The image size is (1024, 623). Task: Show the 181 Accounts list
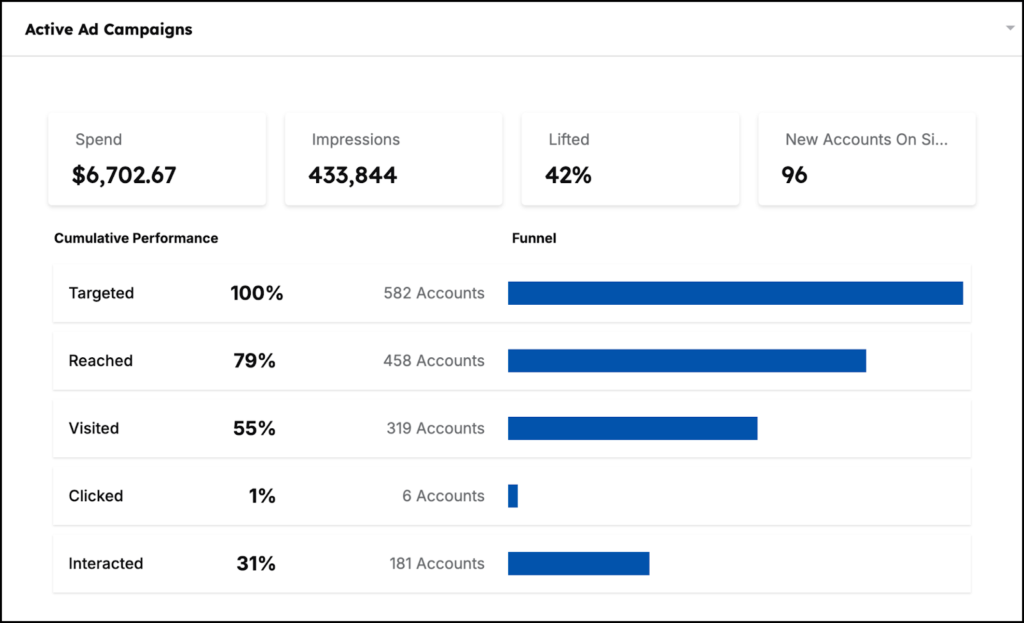[437, 564]
